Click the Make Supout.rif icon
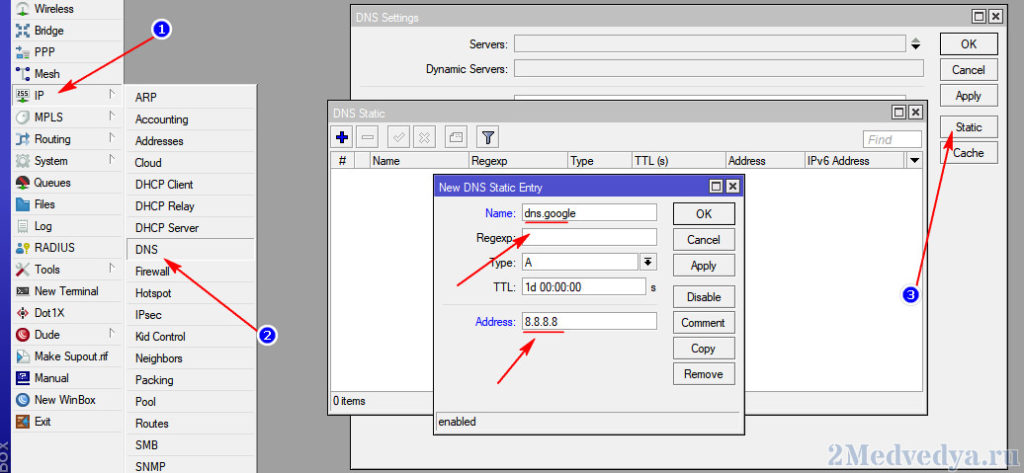This screenshot has height=473, width=1024. (x=23, y=356)
